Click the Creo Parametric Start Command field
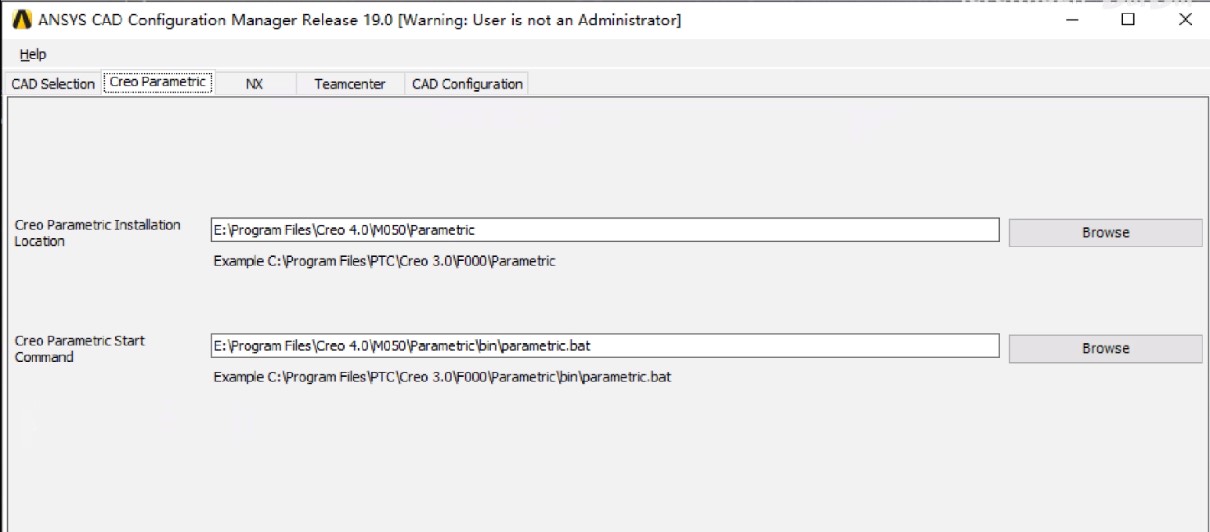The image size is (1210, 532). point(605,346)
